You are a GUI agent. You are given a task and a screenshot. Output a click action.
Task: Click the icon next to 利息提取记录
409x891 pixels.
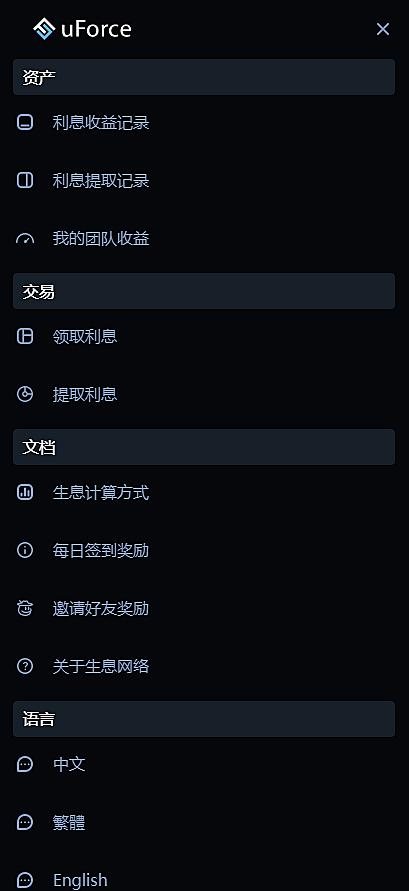click(x=25, y=180)
